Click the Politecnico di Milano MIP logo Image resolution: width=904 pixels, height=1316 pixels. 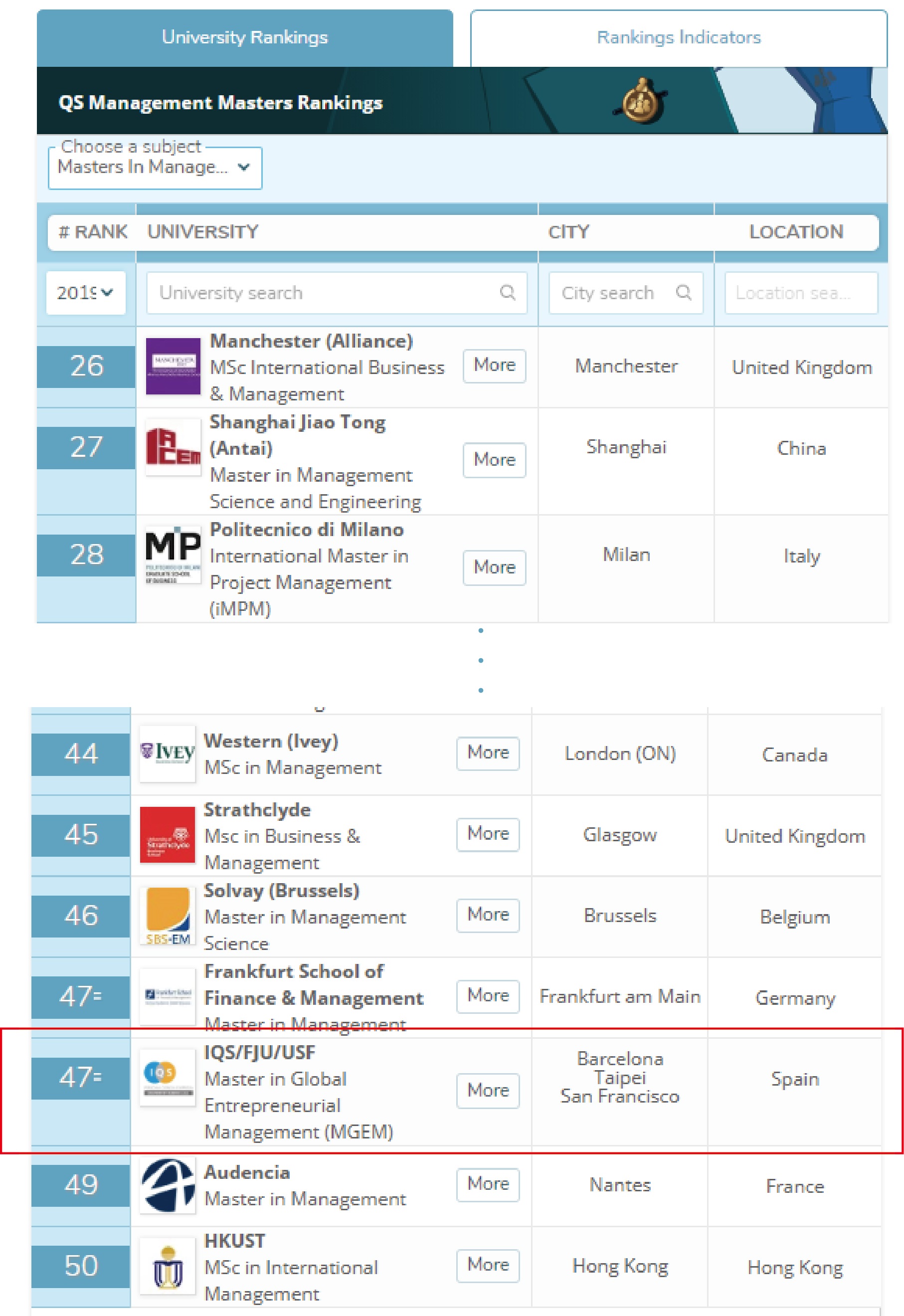pyautogui.click(x=174, y=555)
